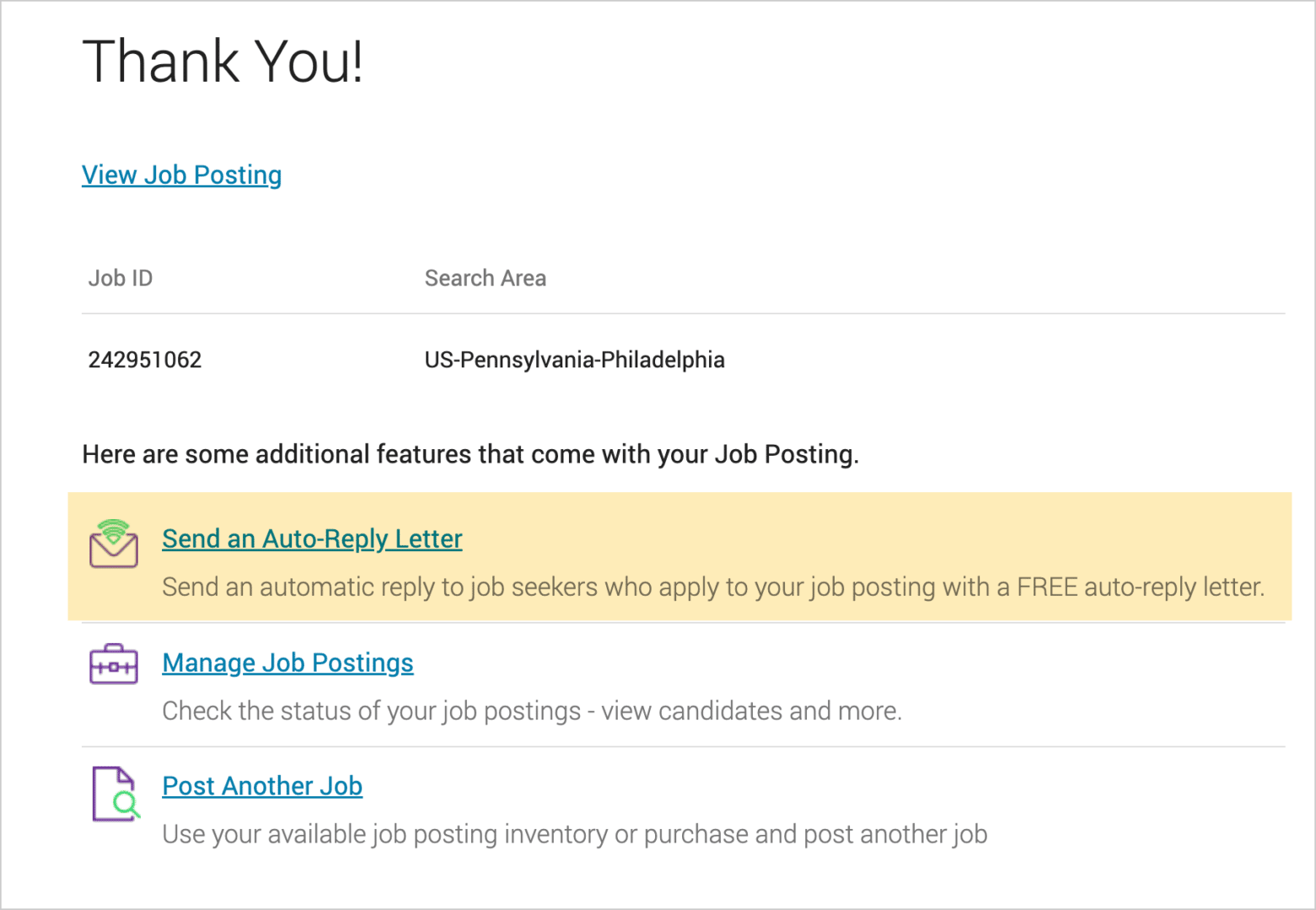Click the Send an Auto-Reply Letter link
Viewport: 1316px width, 910px height.
tap(312, 538)
